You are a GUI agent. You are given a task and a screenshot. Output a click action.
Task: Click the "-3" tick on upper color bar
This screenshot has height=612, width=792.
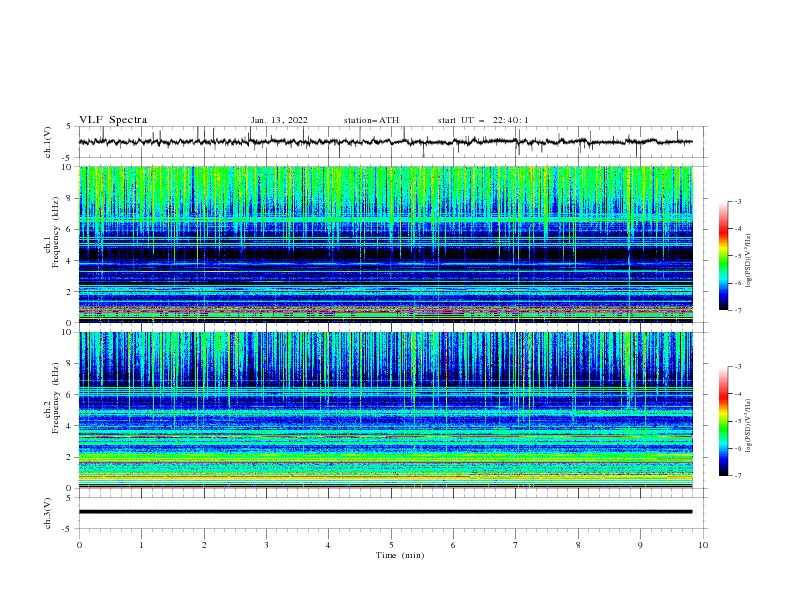(x=737, y=201)
